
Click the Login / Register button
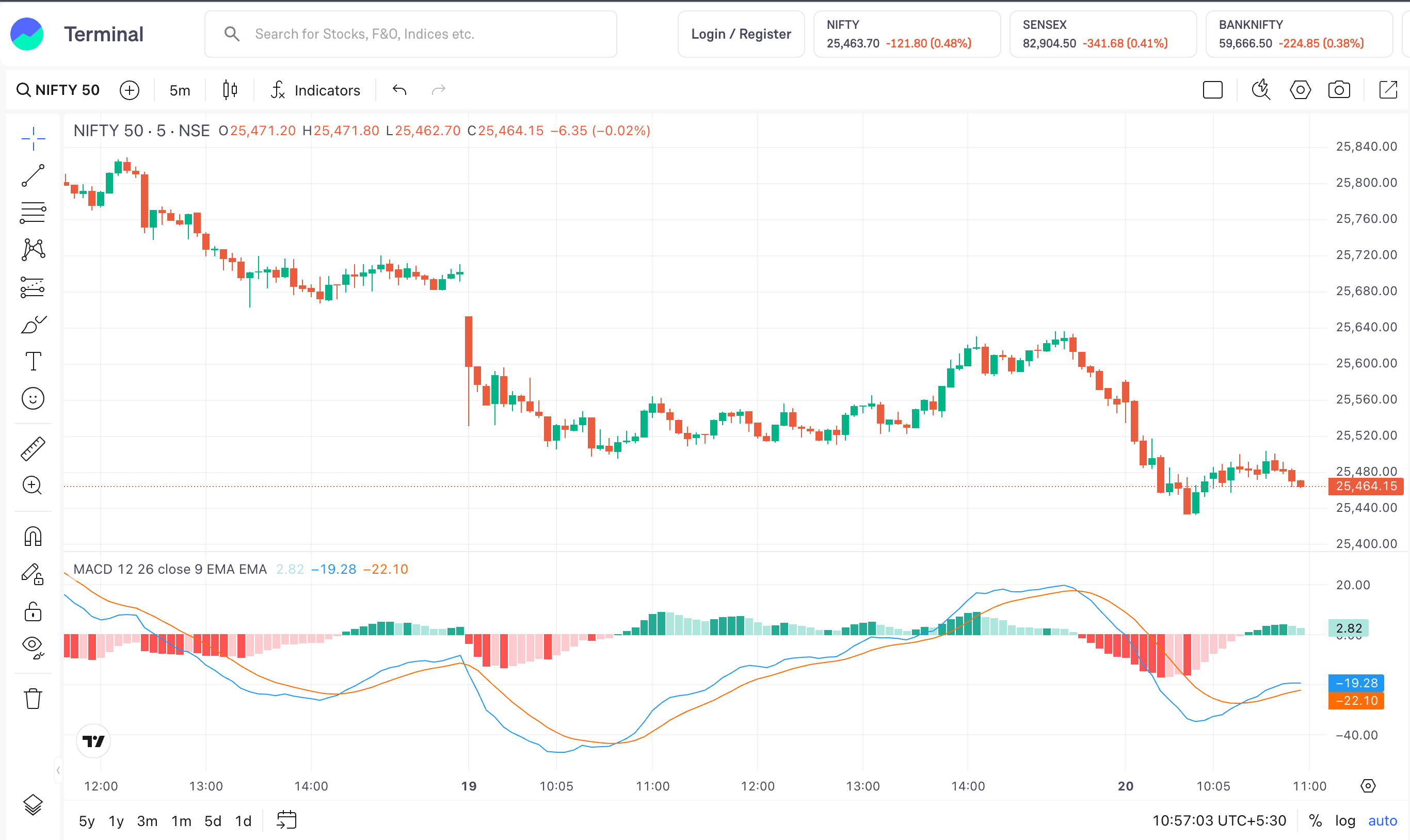(741, 34)
